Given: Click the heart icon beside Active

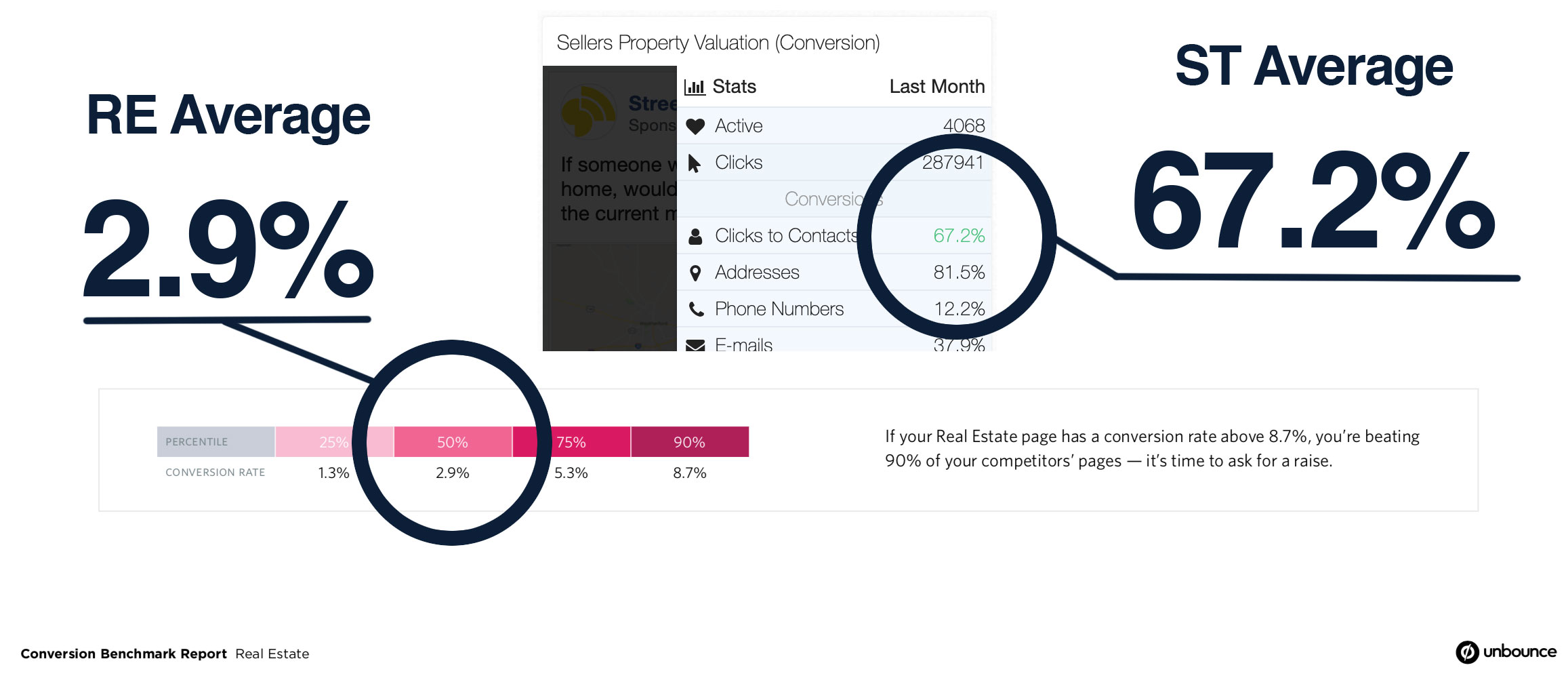Looking at the screenshot, I should coord(695,126).
